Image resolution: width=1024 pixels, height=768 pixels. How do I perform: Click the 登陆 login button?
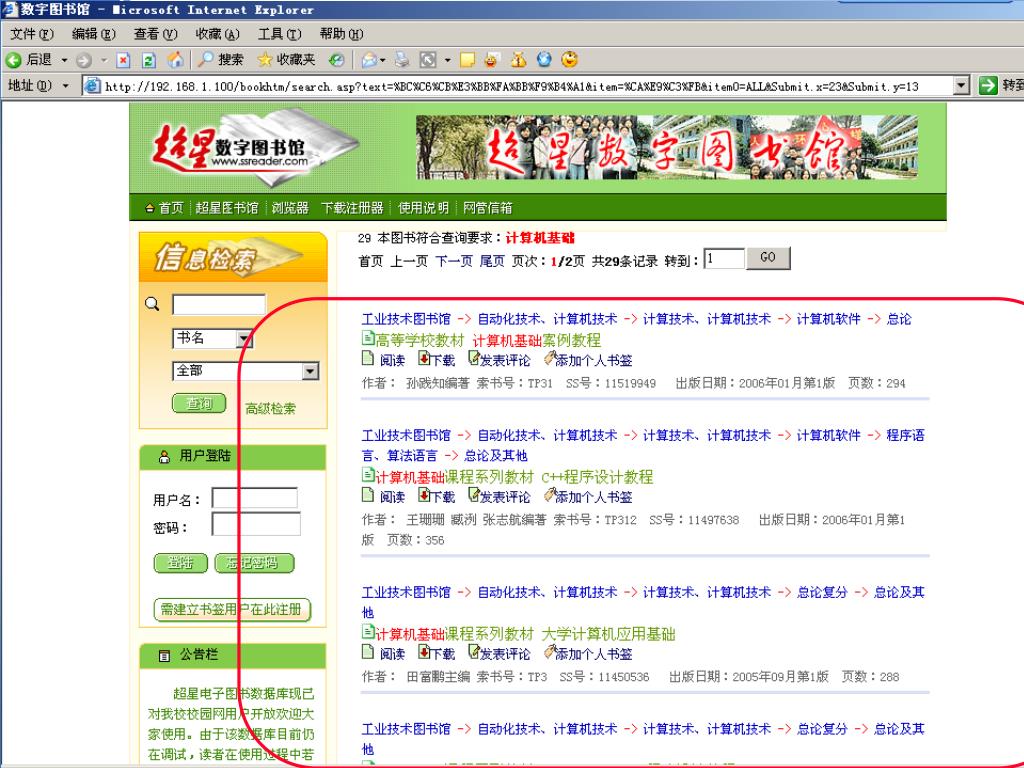tap(181, 562)
